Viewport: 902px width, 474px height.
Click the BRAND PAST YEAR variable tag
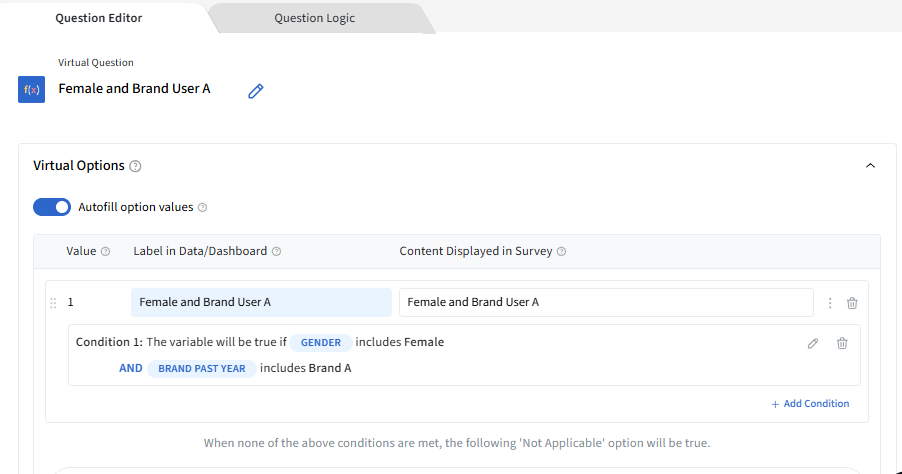pyautogui.click(x=201, y=368)
